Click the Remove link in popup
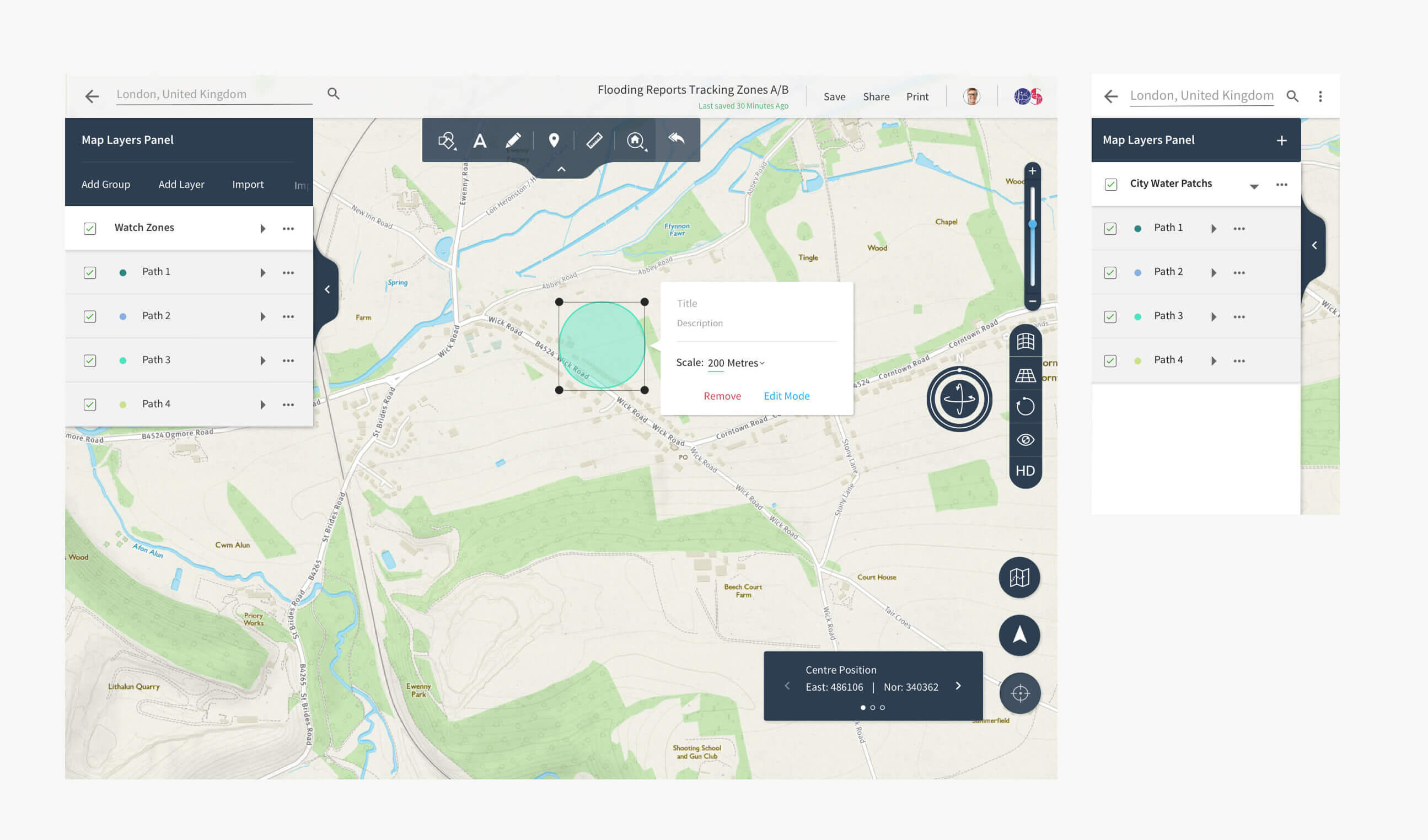The height and width of the screenshot is (840, 1428). click(722, 396)
